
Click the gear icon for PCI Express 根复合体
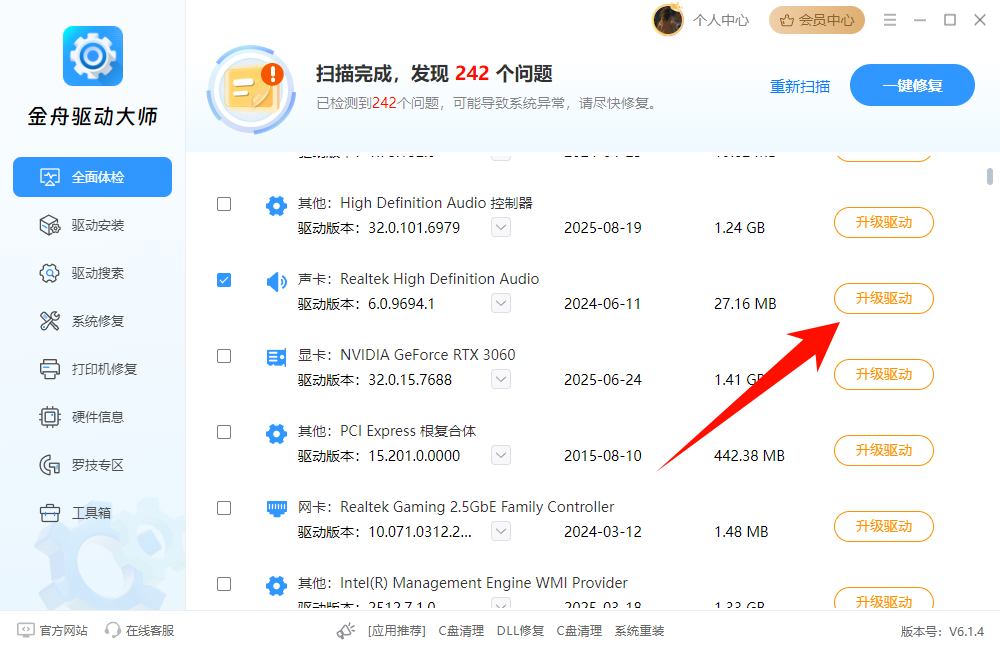click(x=276, y=434)
